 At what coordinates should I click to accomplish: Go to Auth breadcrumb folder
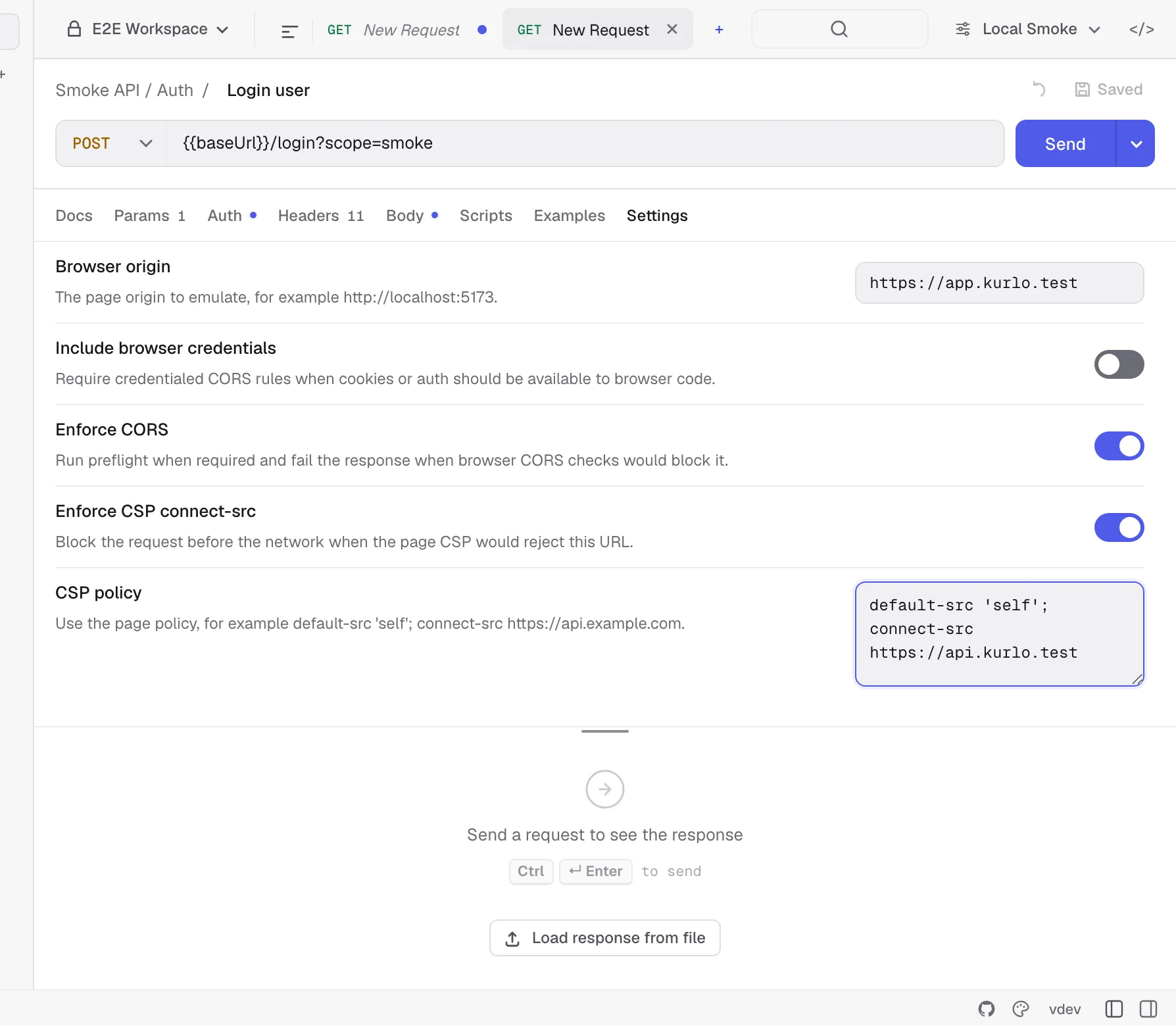pyautogui.click(x=175, y=90)
